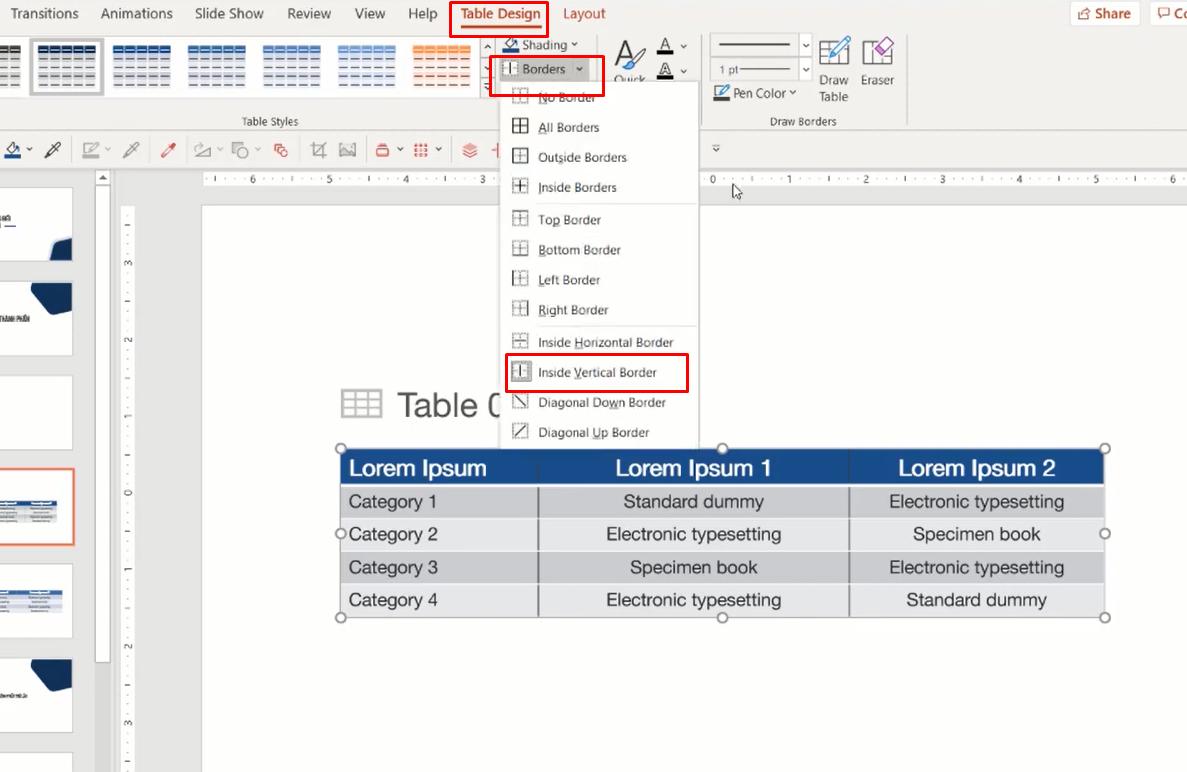Select the orange-outlined current slide thumbnail
The width and height of the screenshot is (1187, 772).
click(x=36, y=506)
